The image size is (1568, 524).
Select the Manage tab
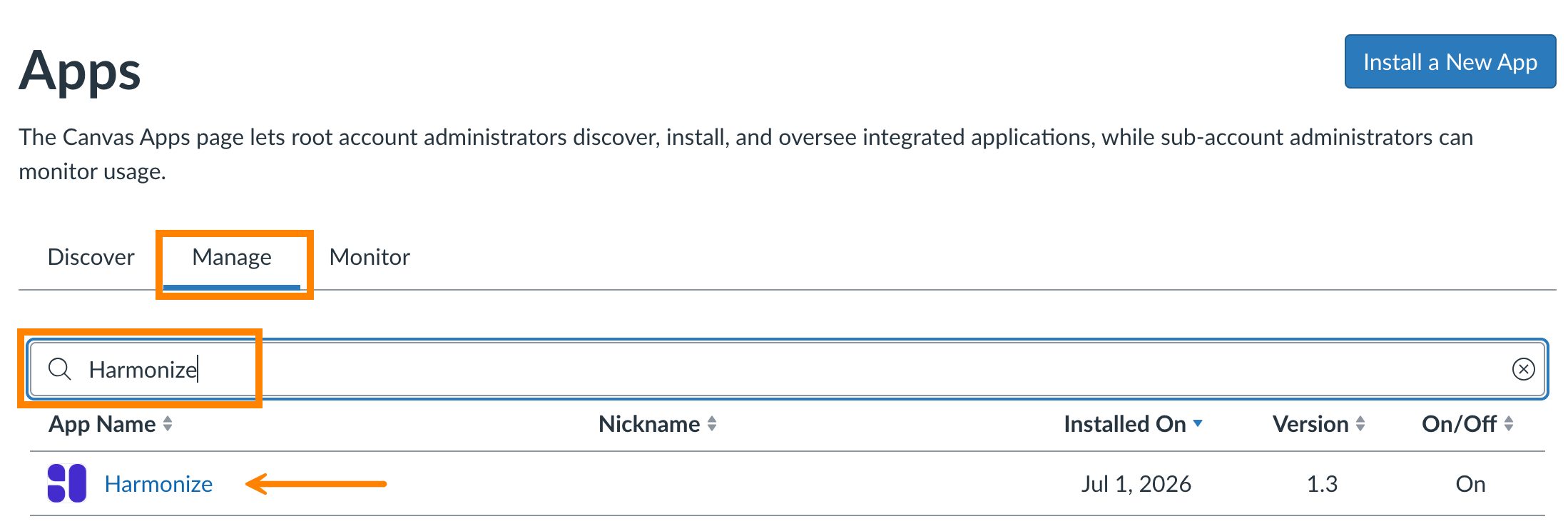pyautogui.click(x=232, y=257)
